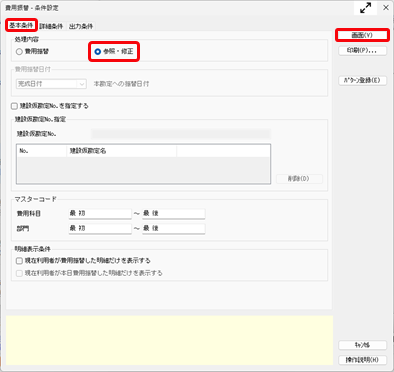394x372 pixels.
Task: Click the 建設仮勘定No. input field
Action: tap(180, 134)
